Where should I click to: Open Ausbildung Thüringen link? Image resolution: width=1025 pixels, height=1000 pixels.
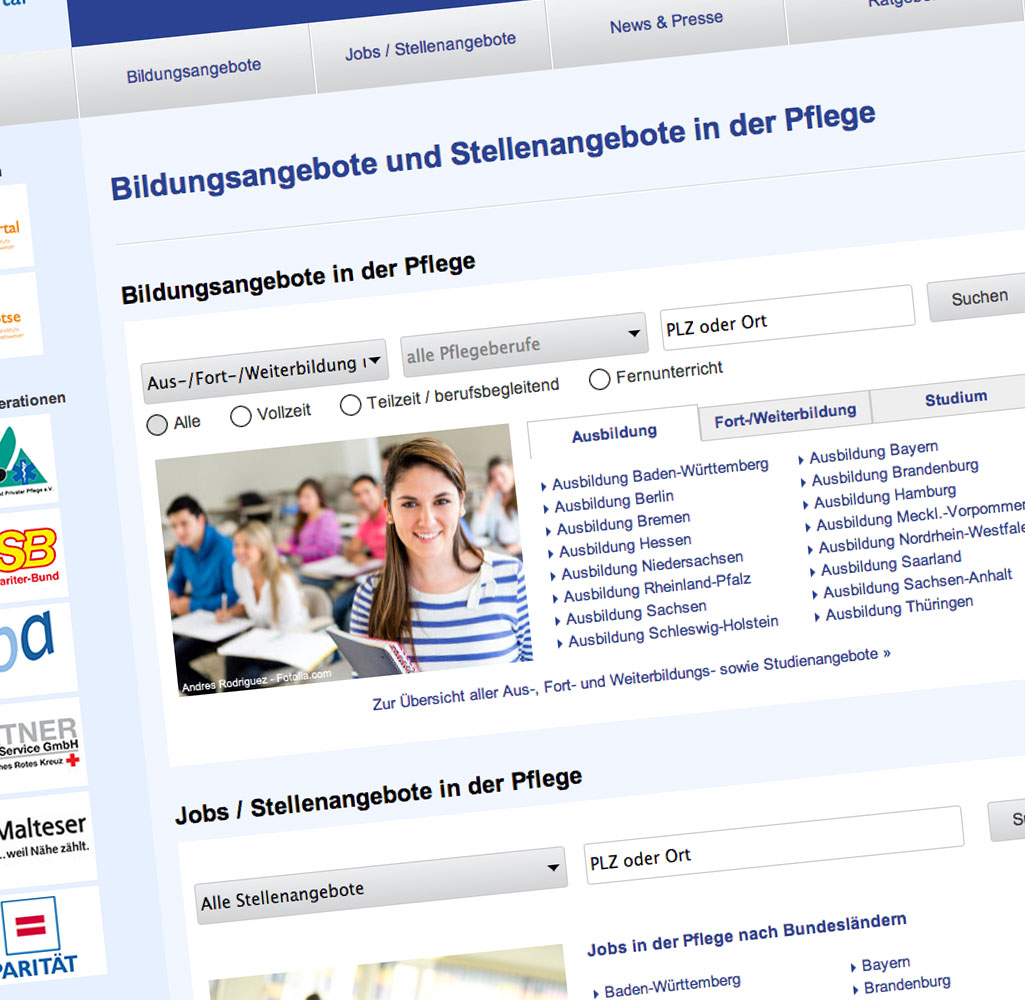point(899,608)
